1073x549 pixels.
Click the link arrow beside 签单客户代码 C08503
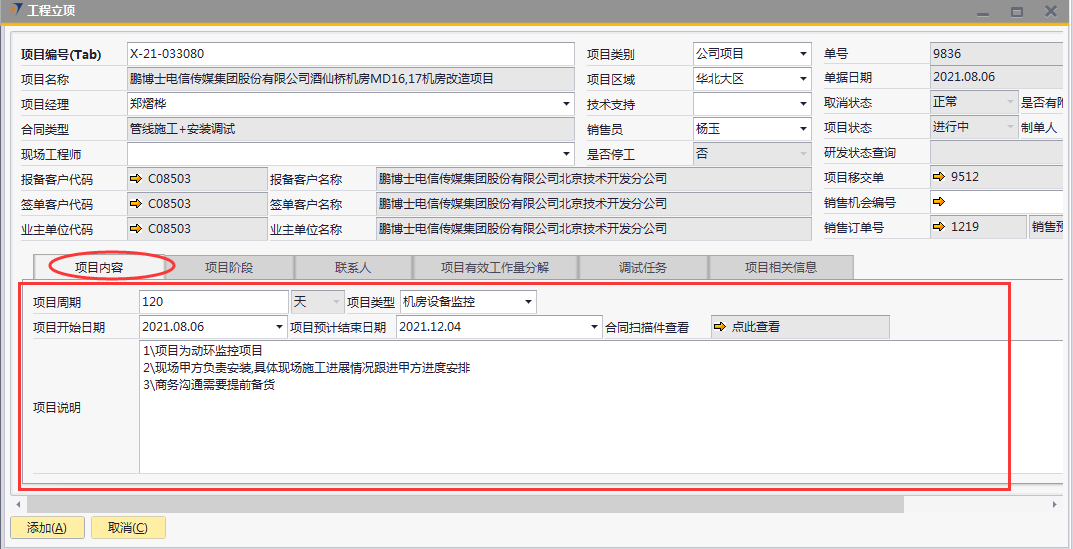coord(136,204)
